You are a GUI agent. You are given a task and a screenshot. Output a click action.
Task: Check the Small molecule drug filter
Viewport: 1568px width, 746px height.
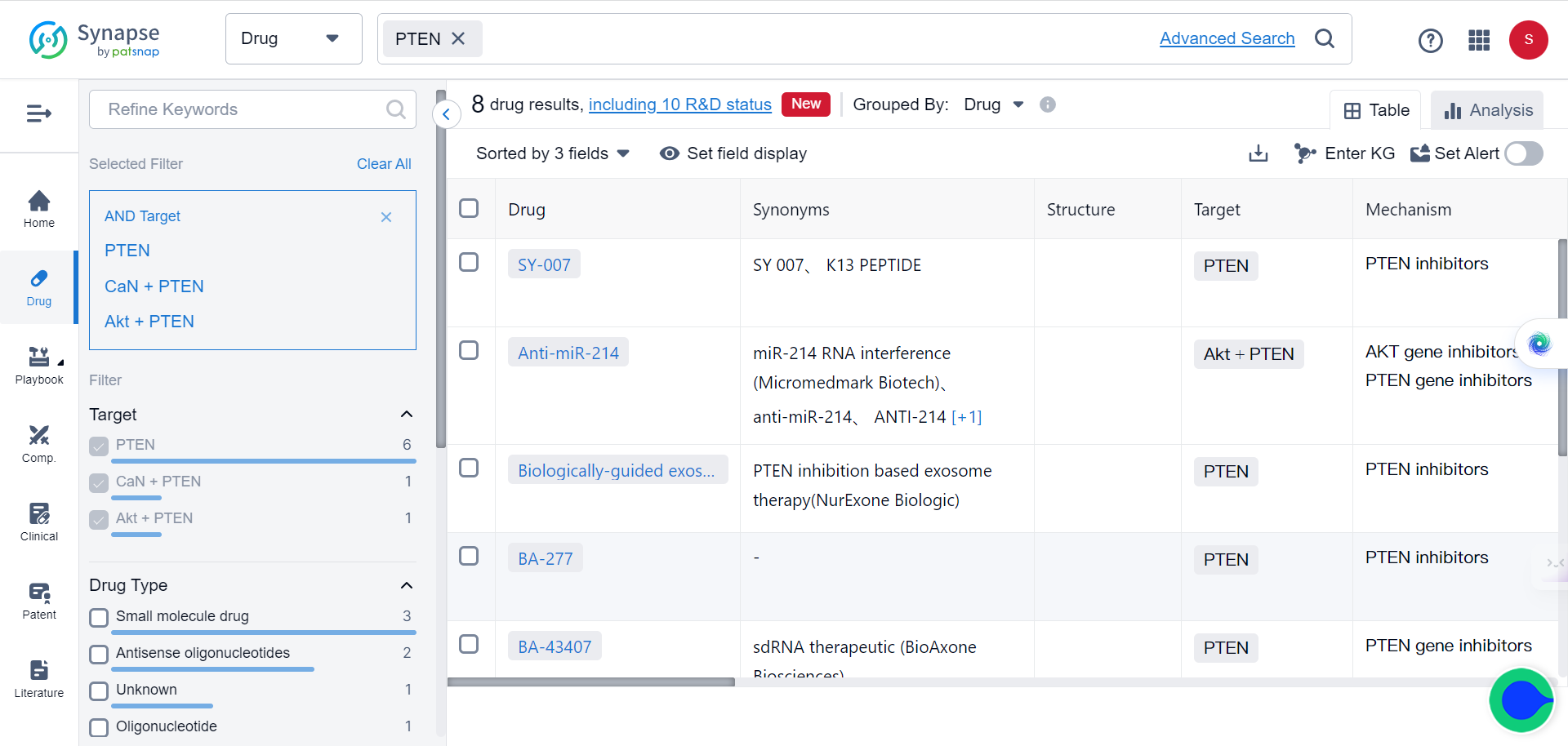[100, 617]
